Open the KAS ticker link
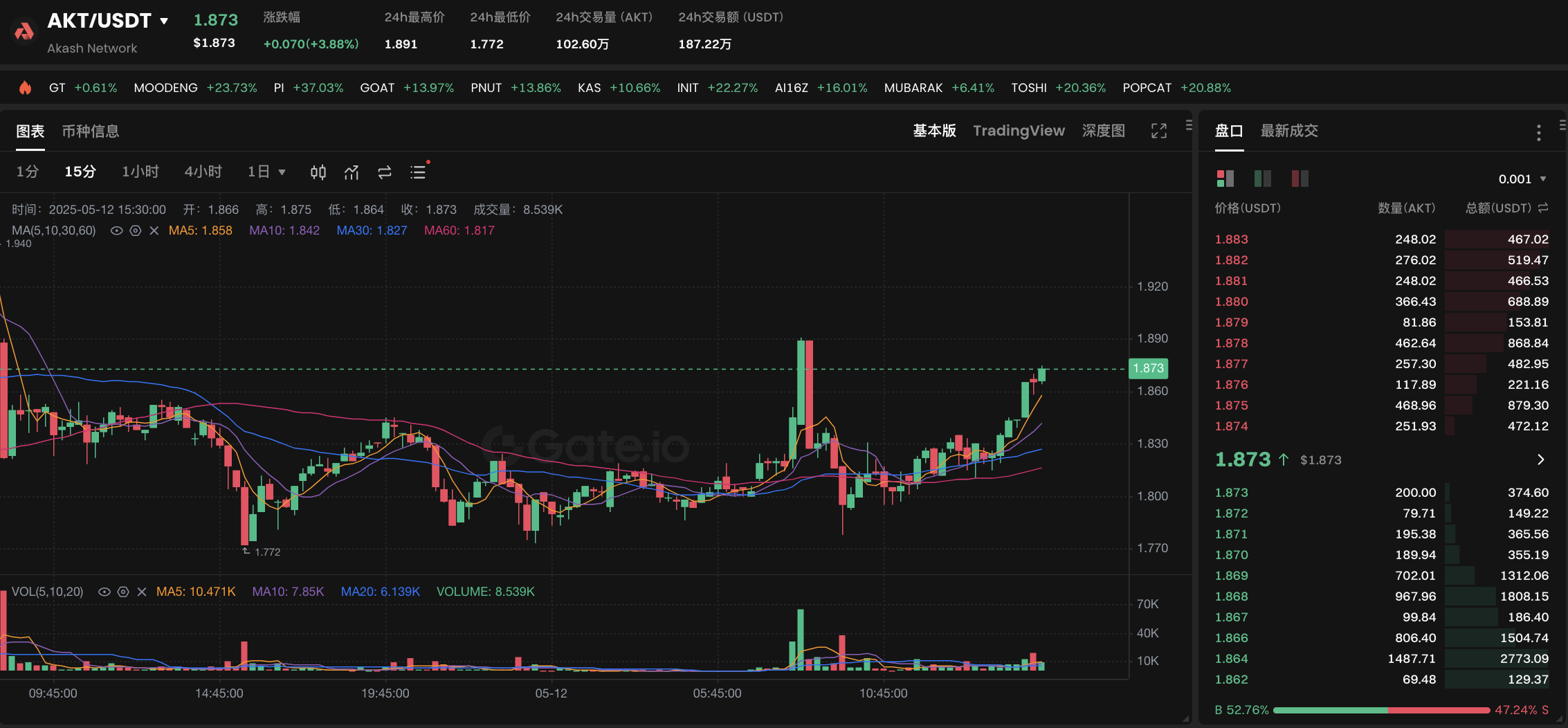Viewport: 1568px width, 728px height. click(x=619, y=88)
